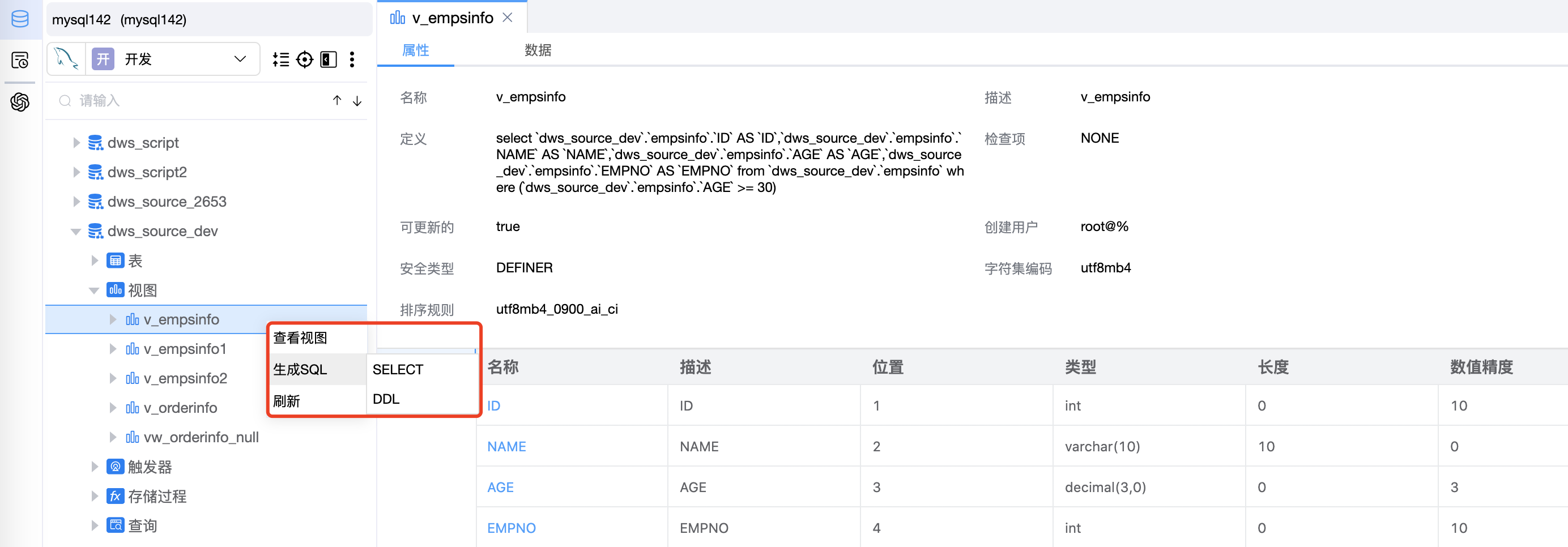Screen dimensions: 1568x547
Task: Toggle the side panel layout icon
Action: tap(328, 59)
